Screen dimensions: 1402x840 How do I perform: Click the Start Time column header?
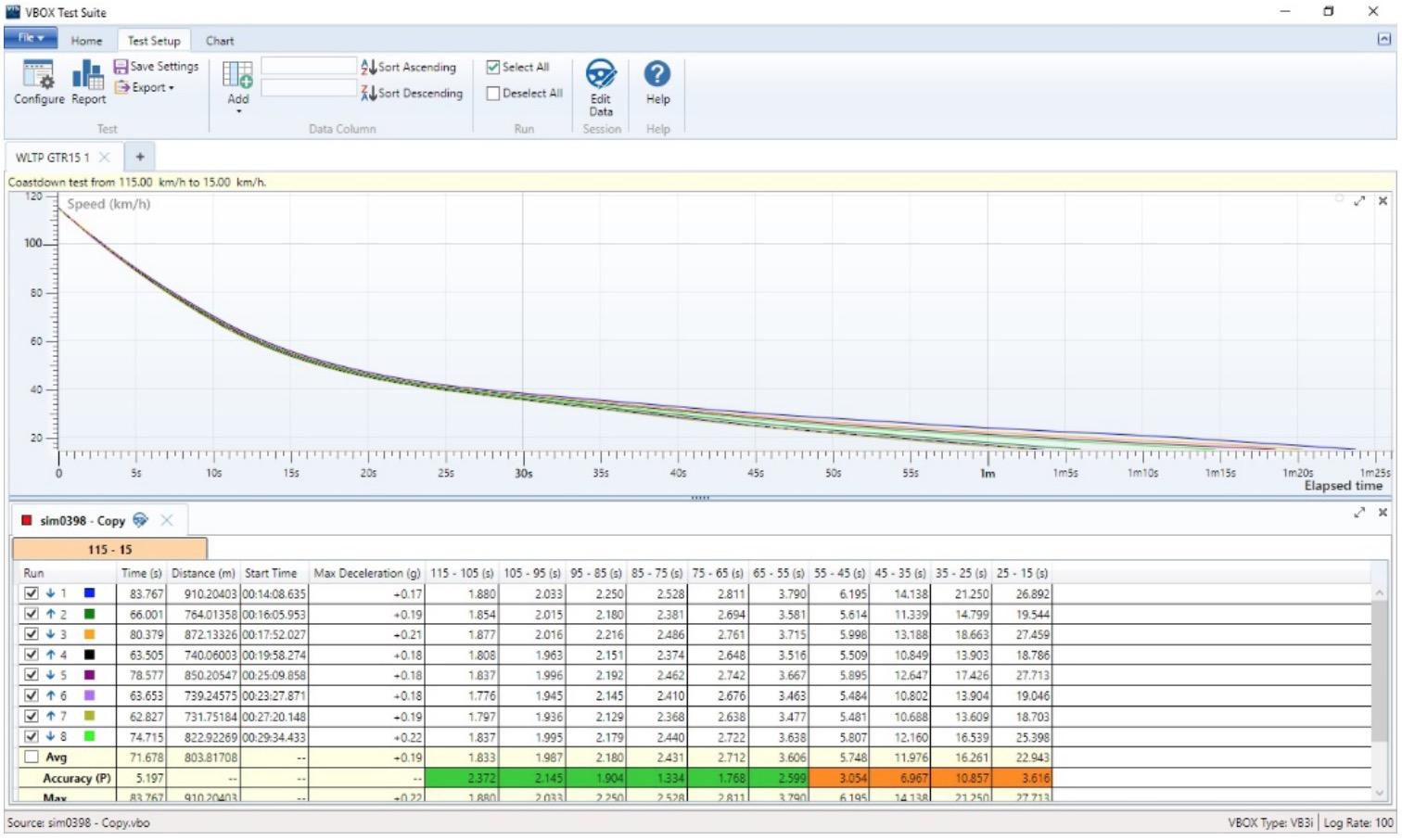273,573
